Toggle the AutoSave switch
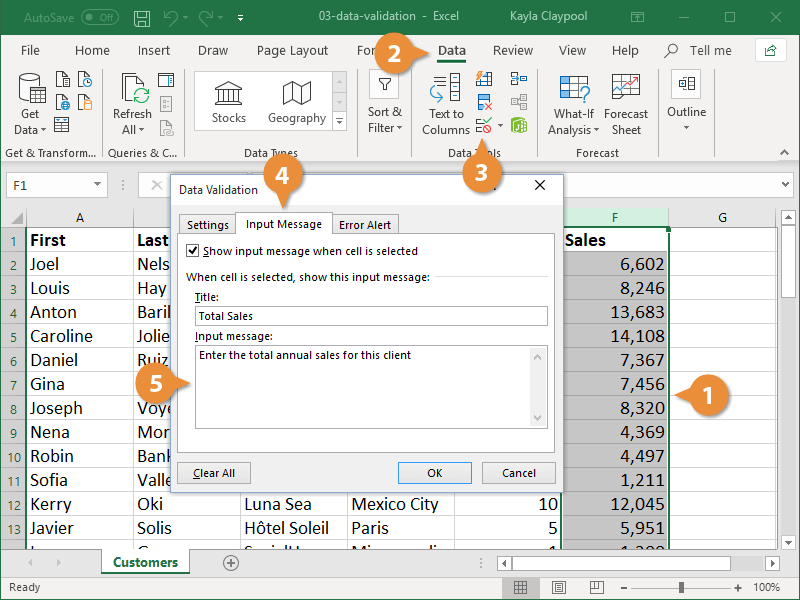The height and width of the screenshot is (600, 800). tap(99, 18)
